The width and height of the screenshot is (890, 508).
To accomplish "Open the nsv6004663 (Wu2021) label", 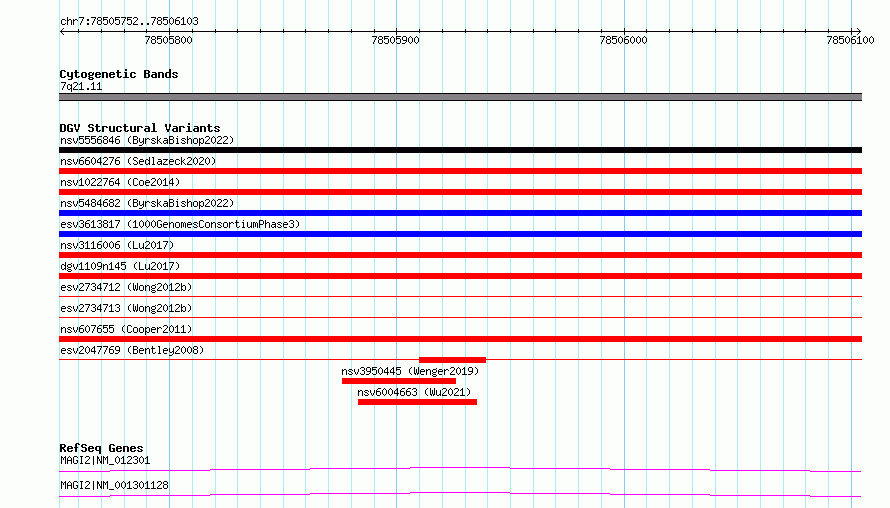I will (x=414, y=392).
